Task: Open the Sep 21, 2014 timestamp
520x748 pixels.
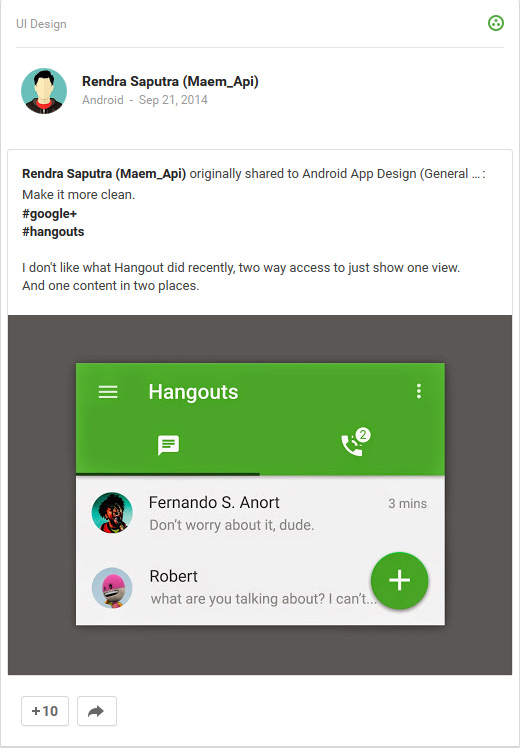Action: pyautogui.click(x=173, y=100)
